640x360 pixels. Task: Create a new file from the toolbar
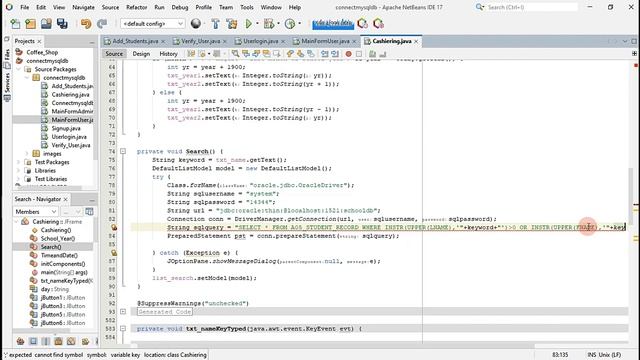coord(15,24)
